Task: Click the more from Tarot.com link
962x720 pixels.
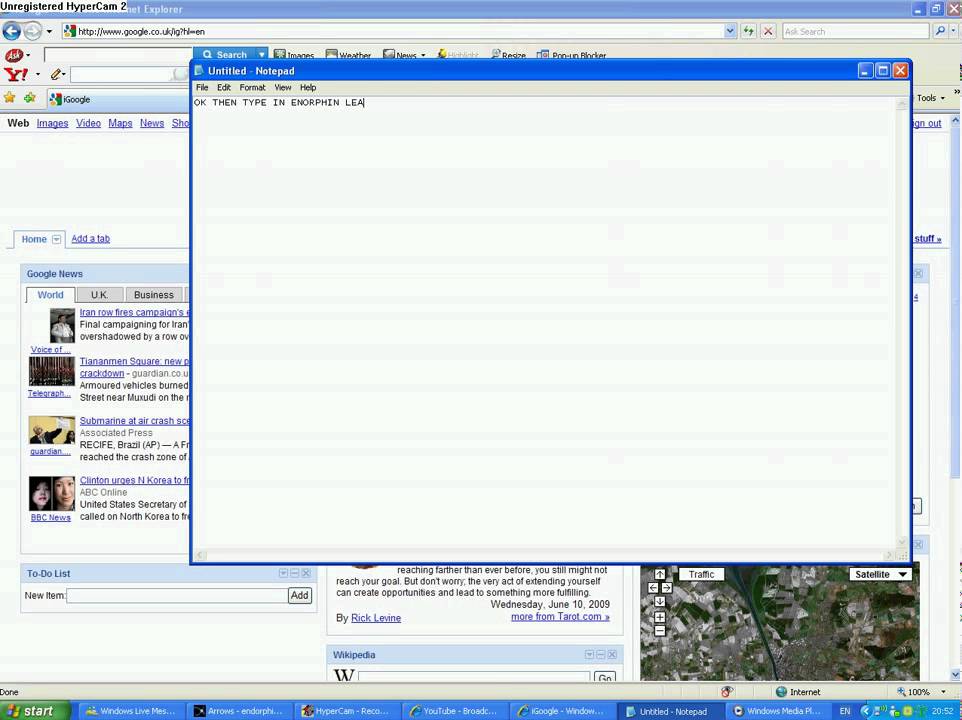Action: tap(560, 617)
